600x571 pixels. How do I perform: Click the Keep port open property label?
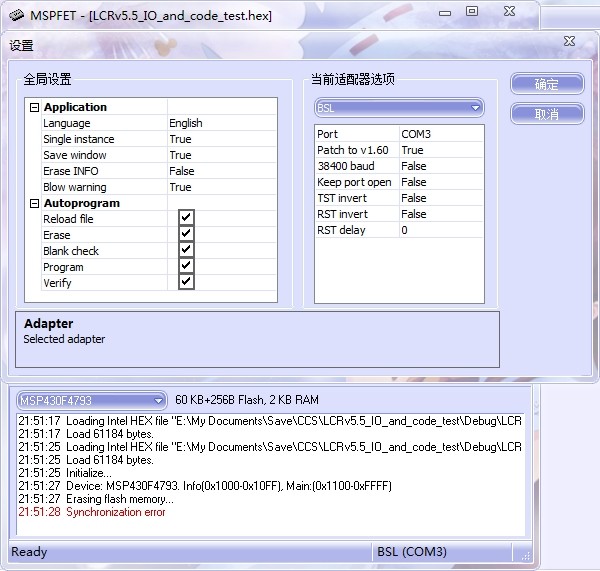(x=354, y=182)
